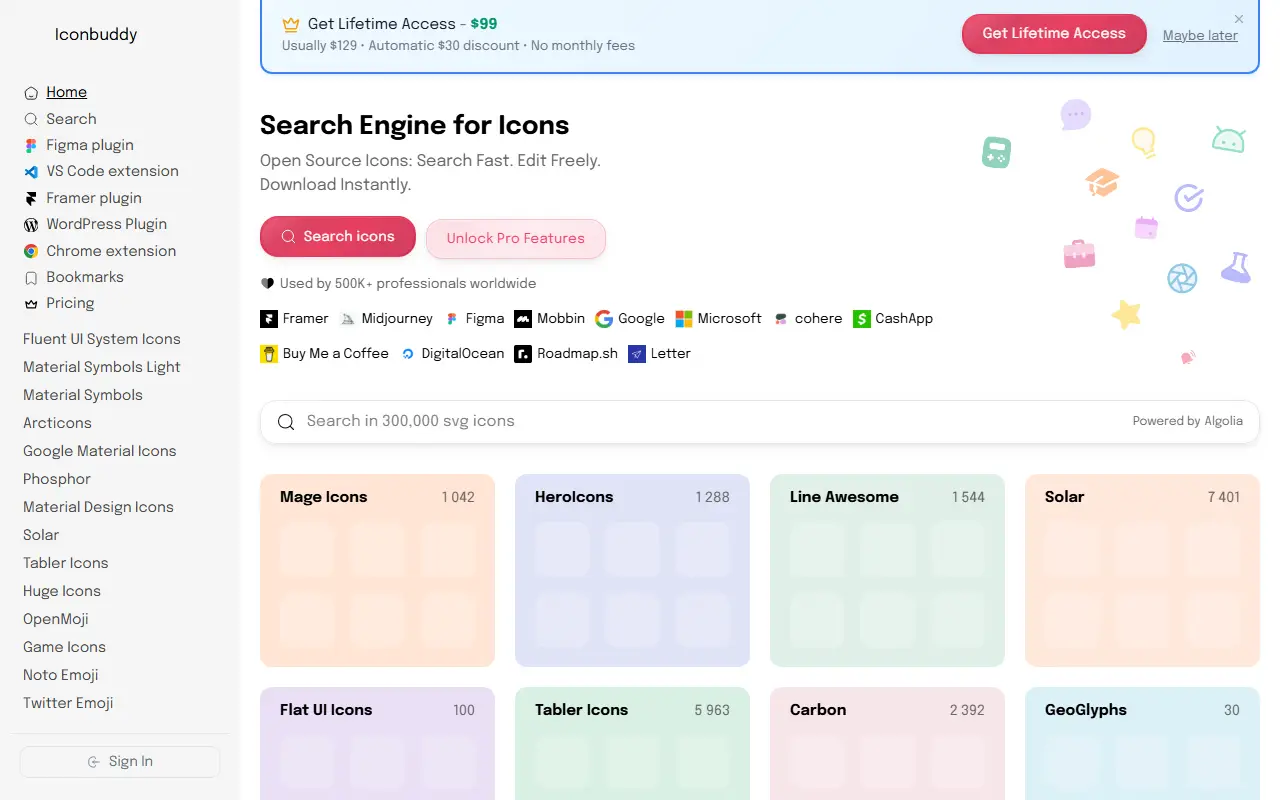Click the Framer company link in users row
The height and width of the screenshot is (800, 1280).
294,319
